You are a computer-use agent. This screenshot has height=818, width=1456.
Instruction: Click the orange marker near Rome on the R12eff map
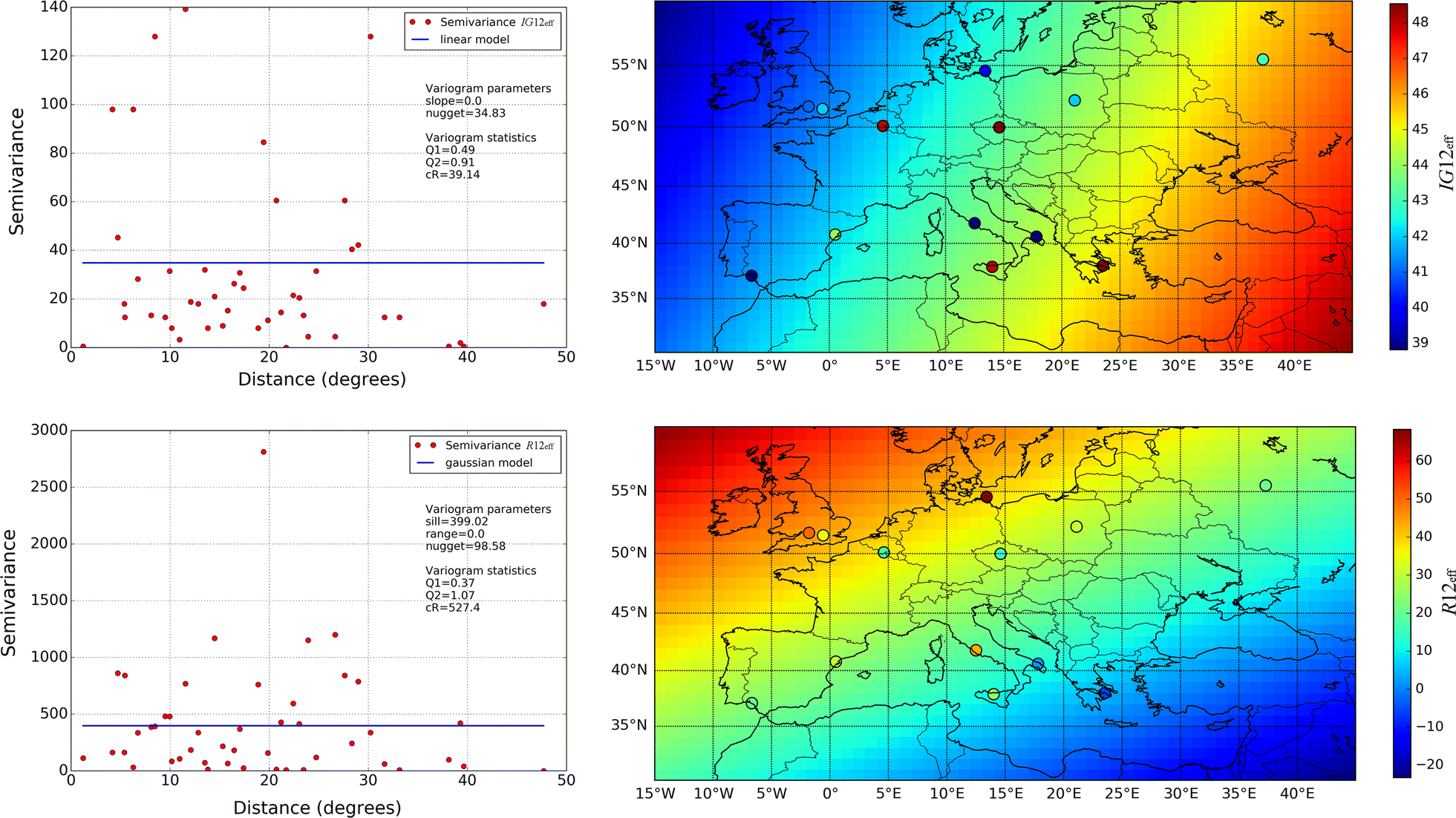976,650
